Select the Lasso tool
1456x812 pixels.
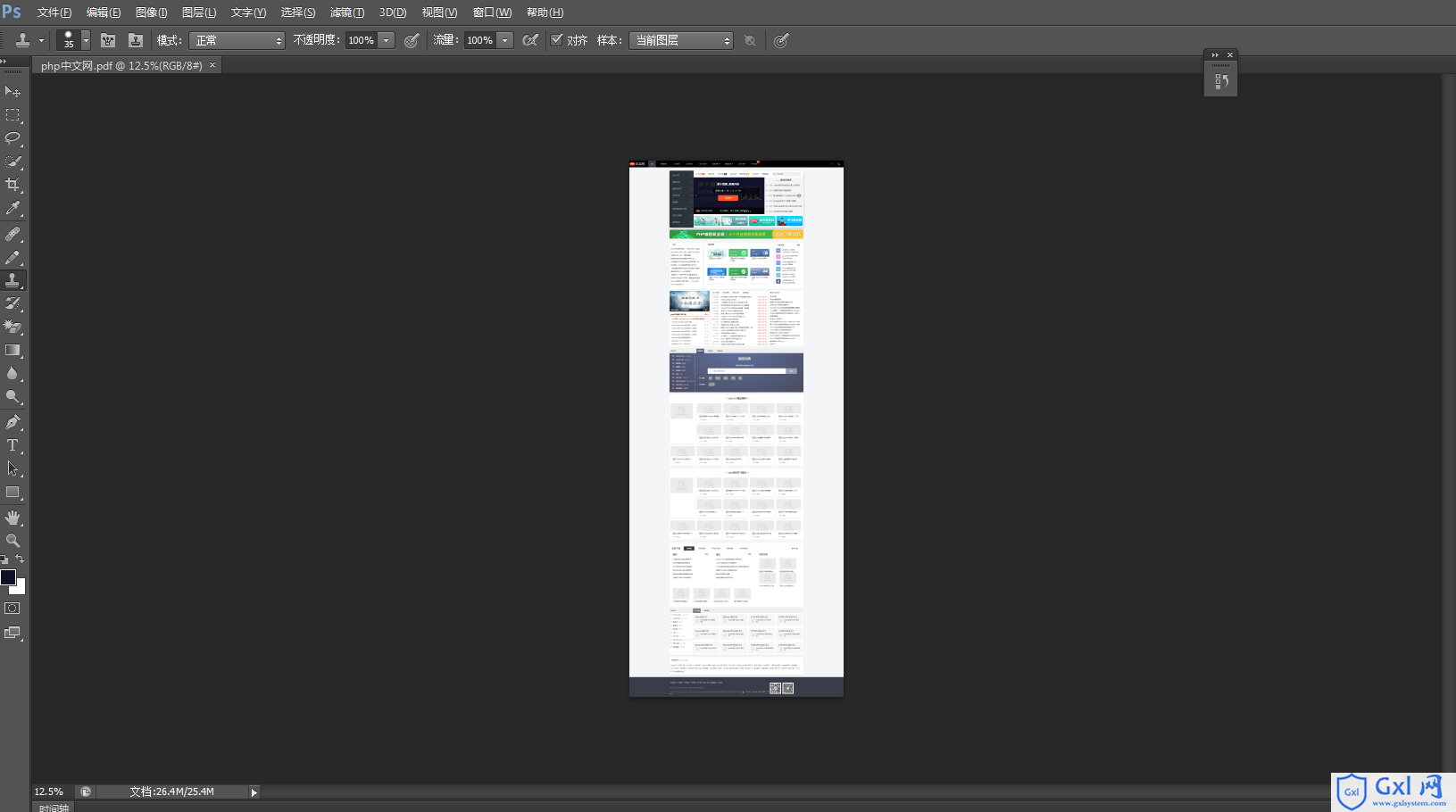click(x=12, y=138)
